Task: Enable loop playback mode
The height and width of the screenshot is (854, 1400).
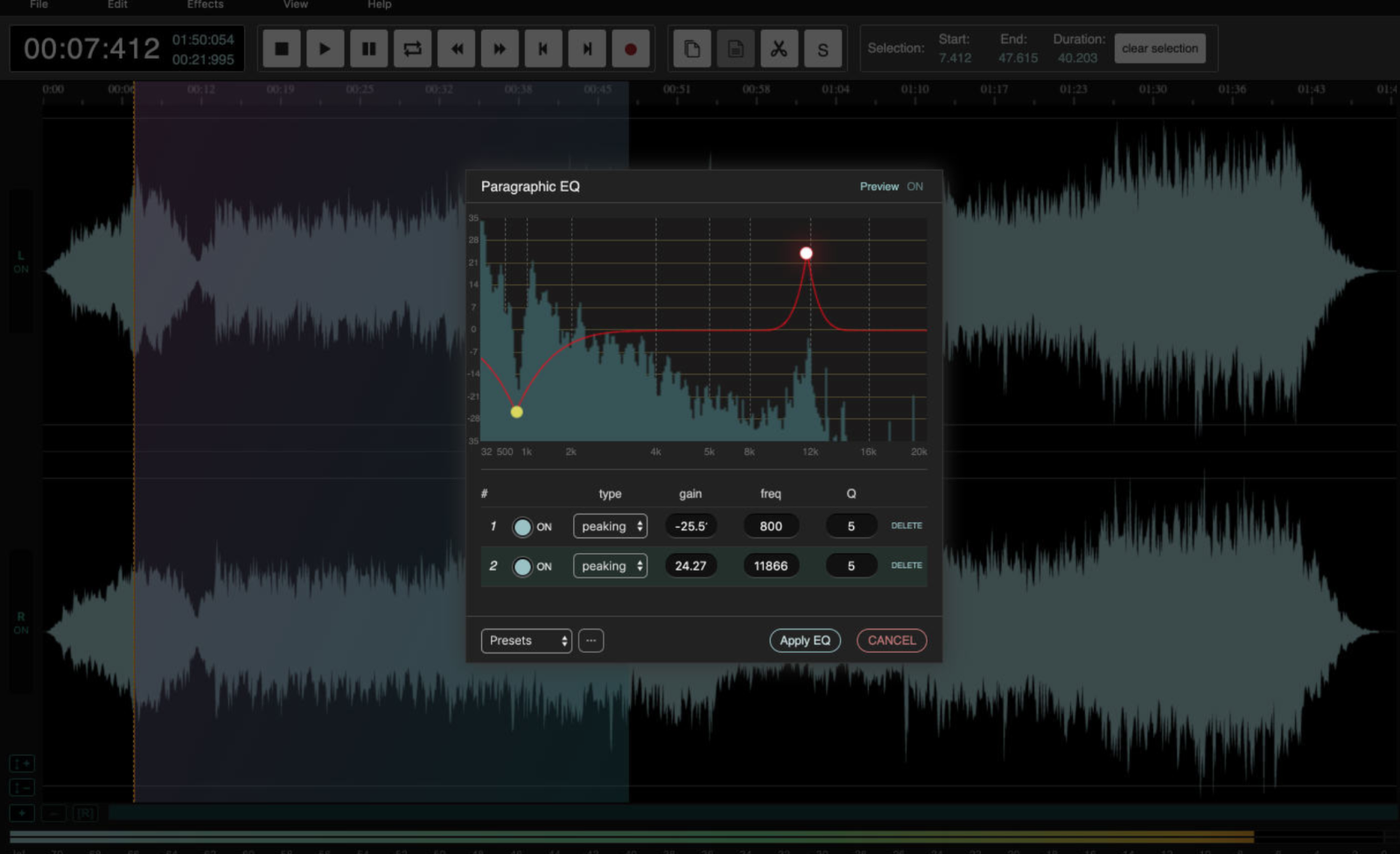Action: coord(412,48)
